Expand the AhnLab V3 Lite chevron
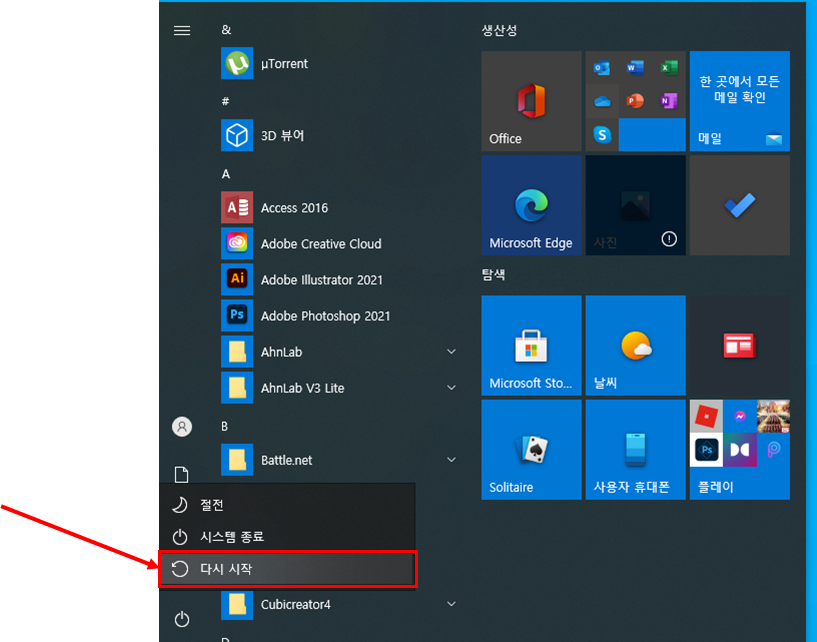817x642 pixels. click(451, 388)
